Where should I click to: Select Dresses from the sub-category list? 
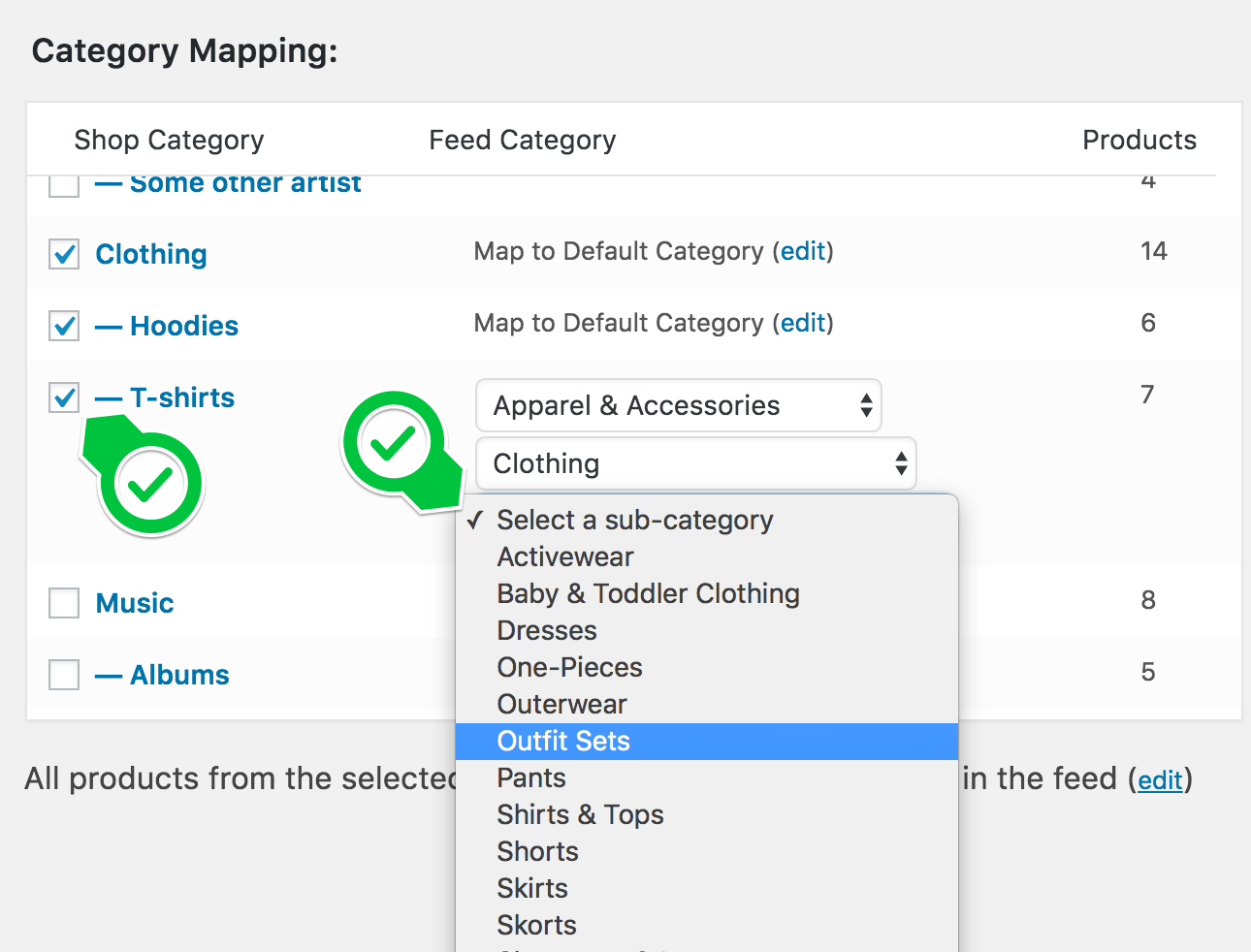click(x=547, y=631)
